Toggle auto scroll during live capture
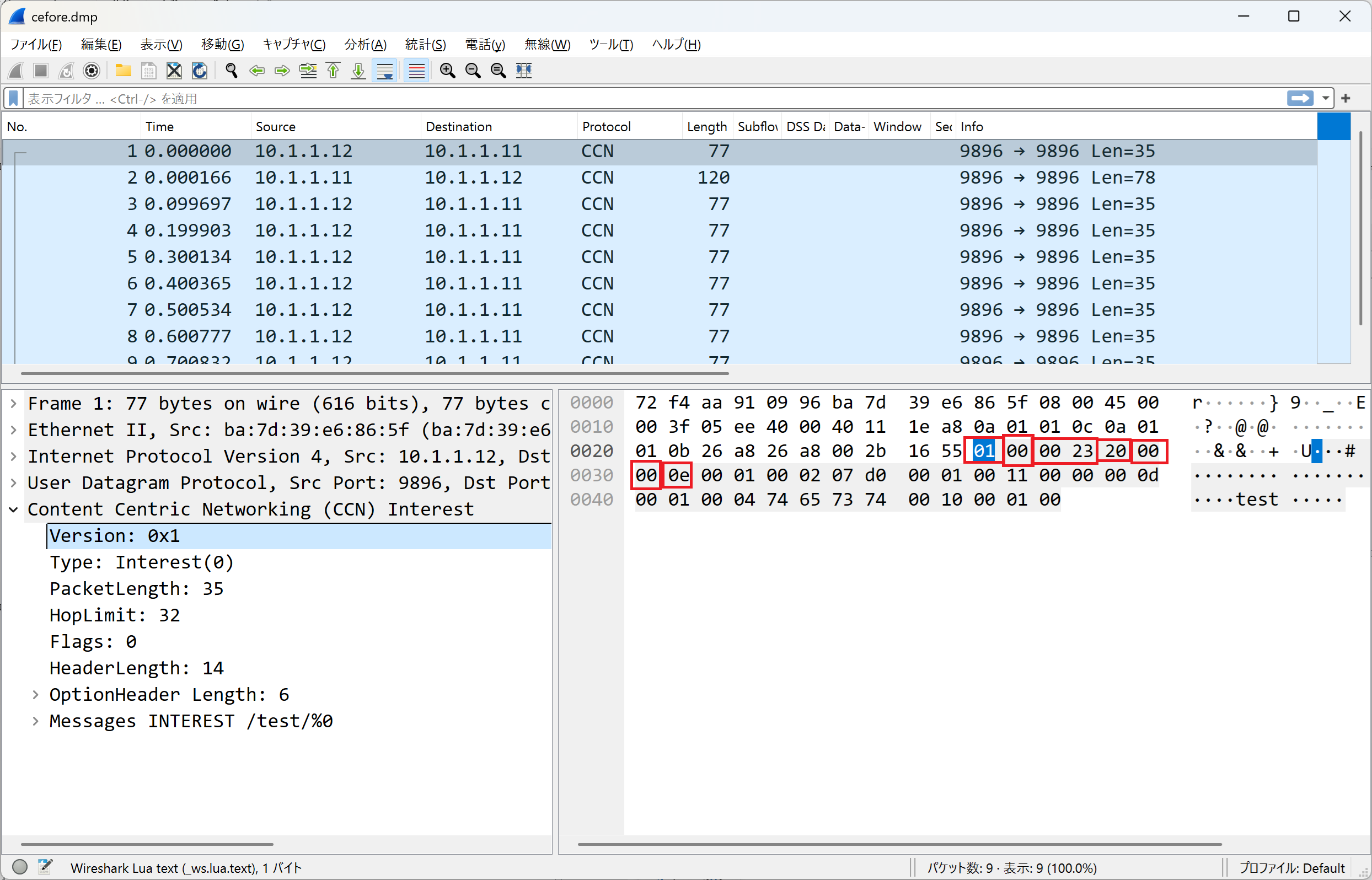The image size is (1372, 880). pyautogui.click(x=384, y=70)
